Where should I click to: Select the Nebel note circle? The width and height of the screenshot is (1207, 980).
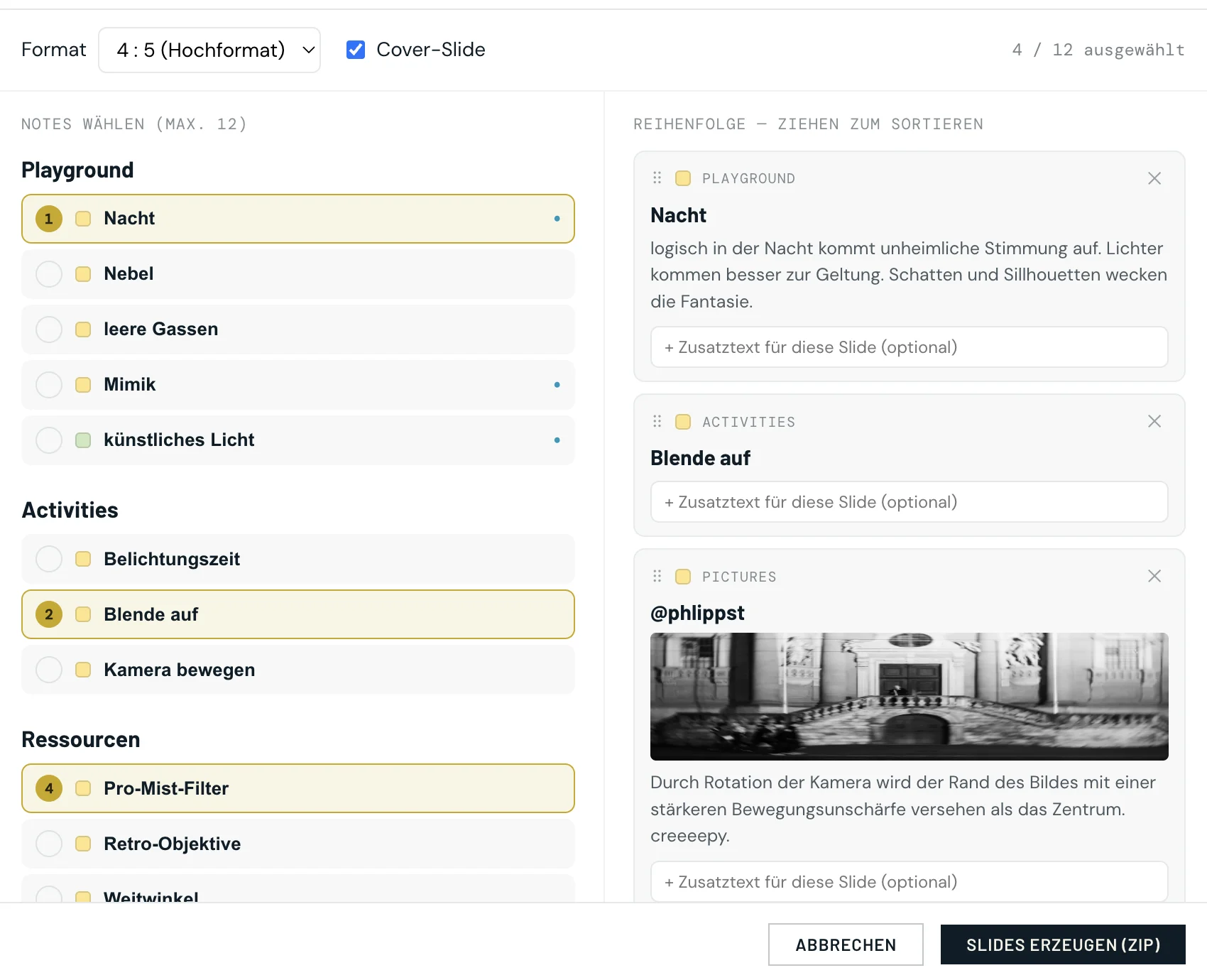tap(49, 274)
